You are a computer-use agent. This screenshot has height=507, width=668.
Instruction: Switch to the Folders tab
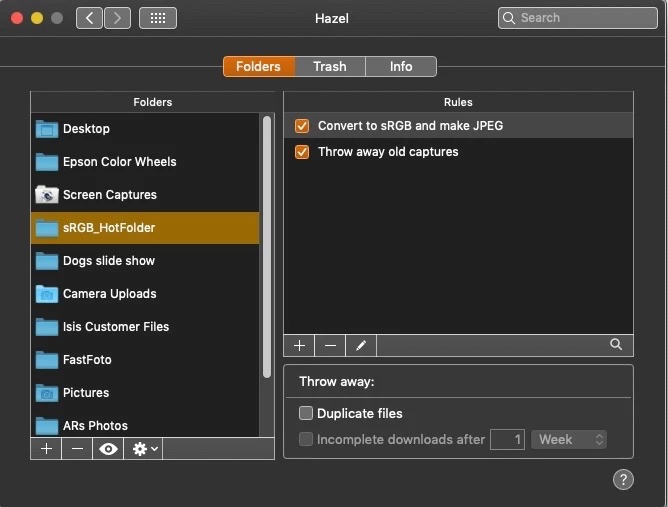[x=259, y=66]
